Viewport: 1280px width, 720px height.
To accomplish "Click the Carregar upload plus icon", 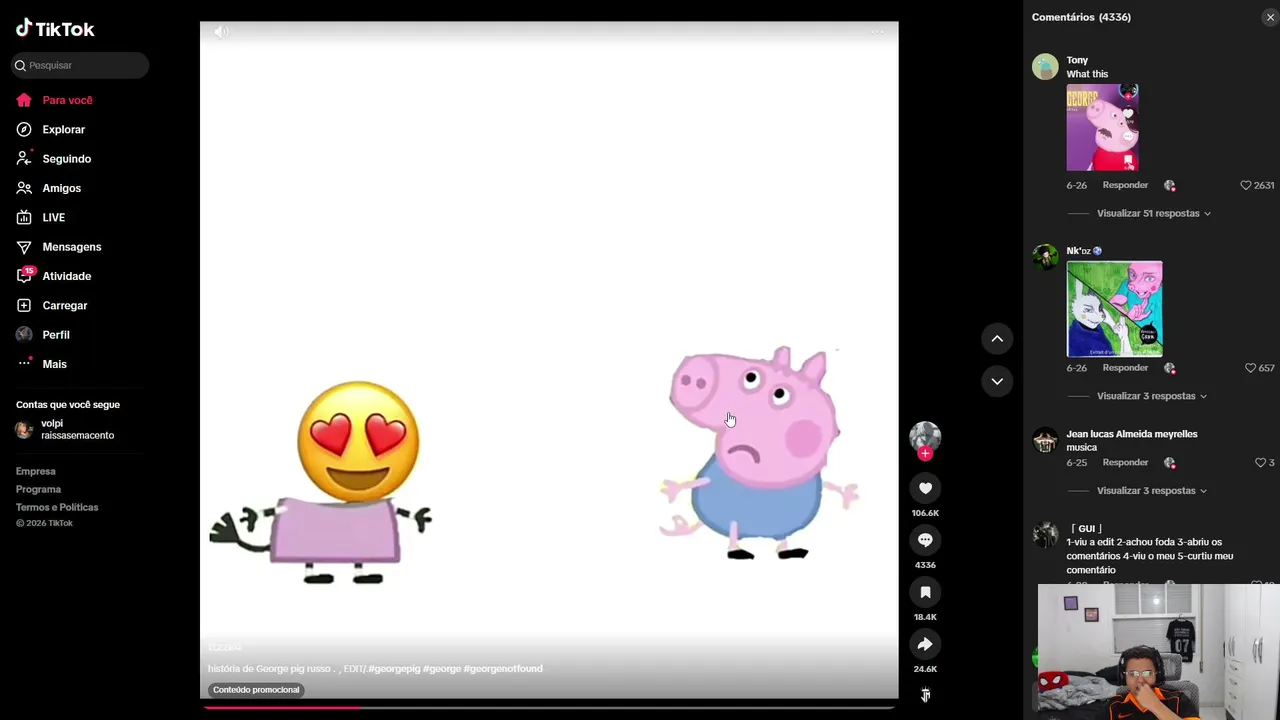I will coord(24,305).
